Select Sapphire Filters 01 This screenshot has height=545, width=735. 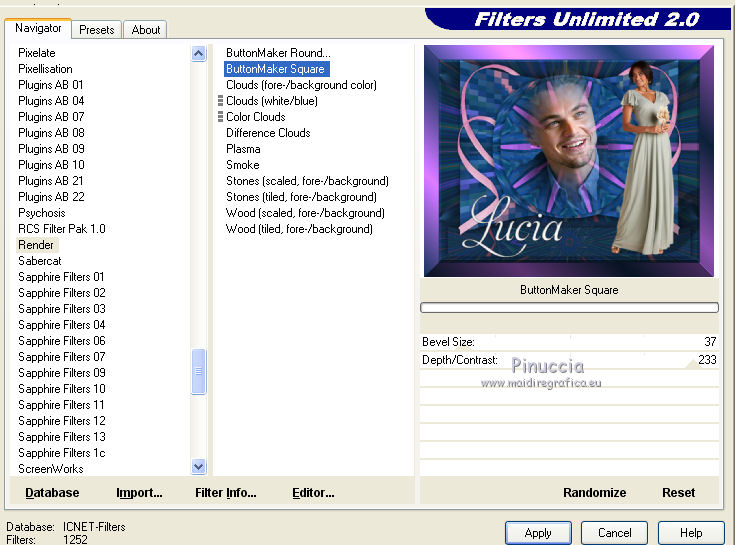click(61, 277)
